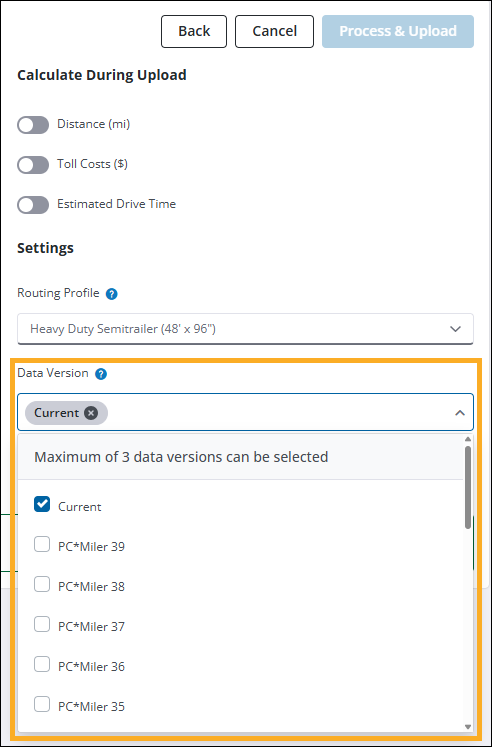Check the PC*Miler 39 checkbox
This screenshot has width=492, height=747.
coord(42,545)
